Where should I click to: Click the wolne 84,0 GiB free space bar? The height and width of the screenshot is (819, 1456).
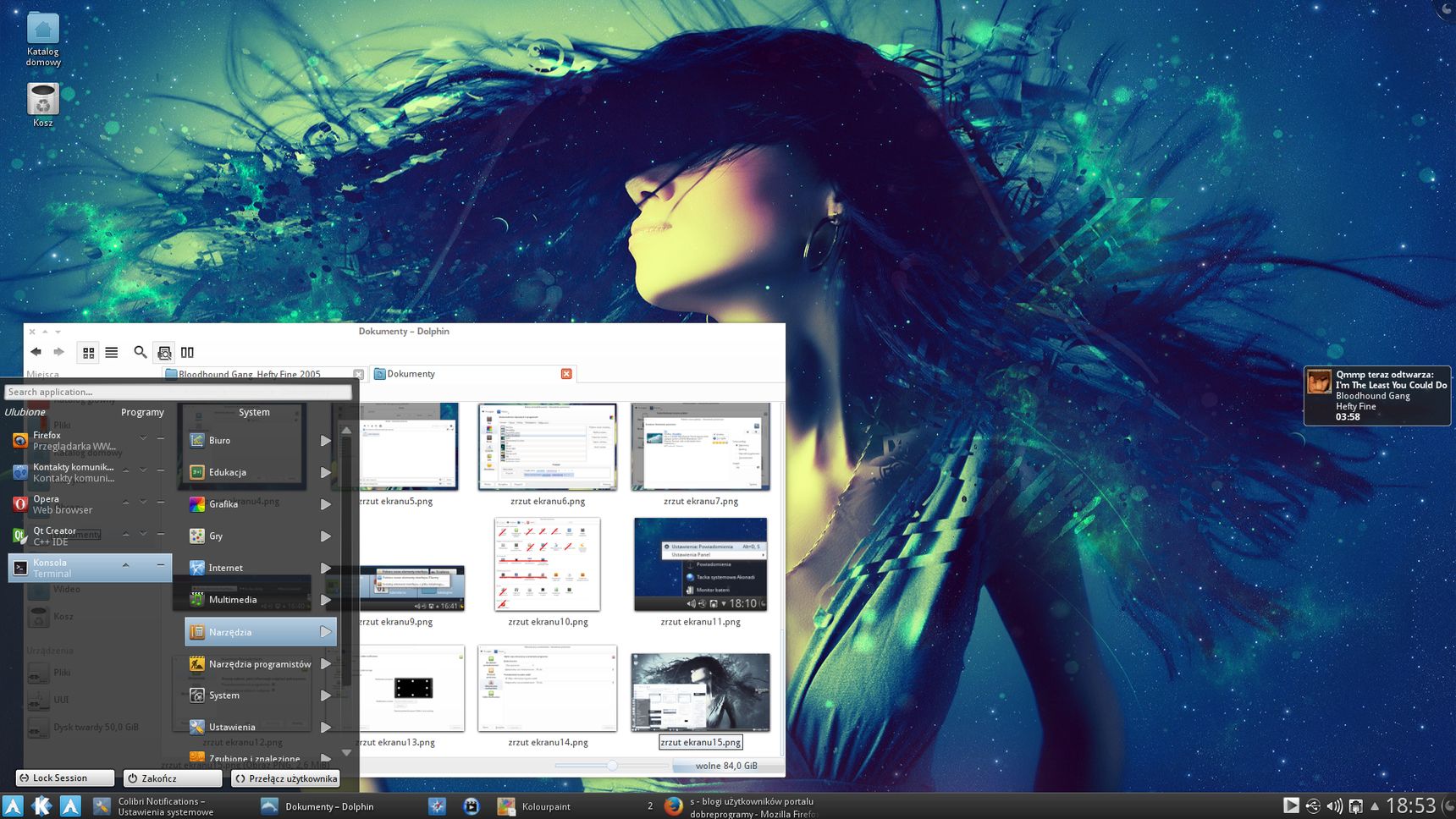click(726, 766)
